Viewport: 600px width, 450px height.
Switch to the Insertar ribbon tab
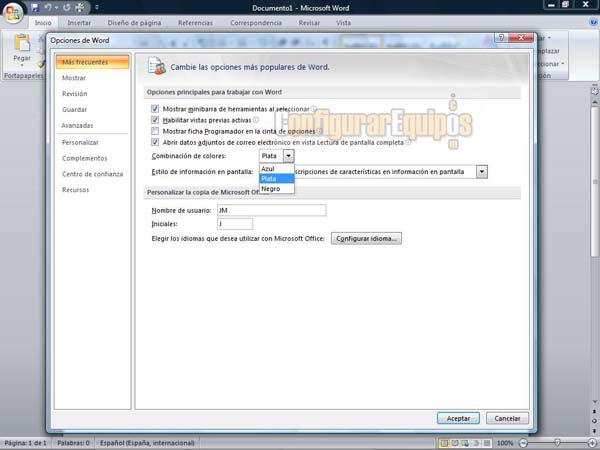[x=79, y=23]
